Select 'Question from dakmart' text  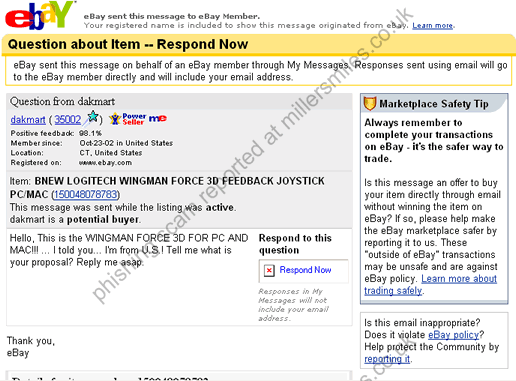point(62,101)
